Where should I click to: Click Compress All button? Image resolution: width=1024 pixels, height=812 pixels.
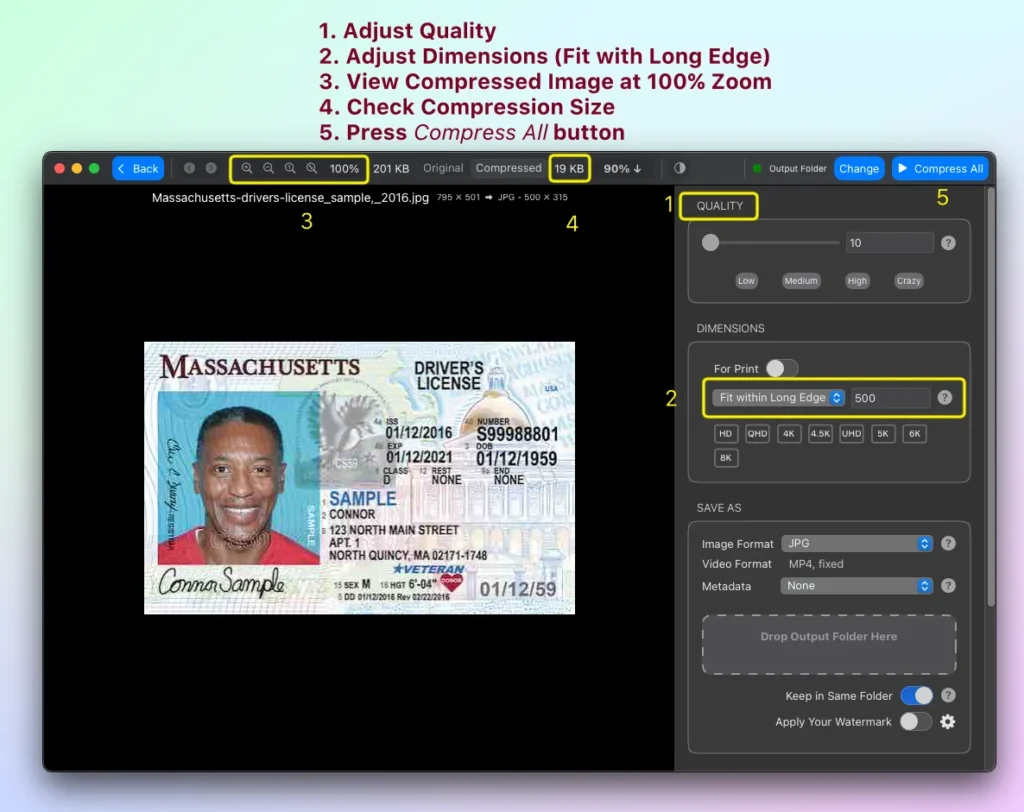point(940,169)
